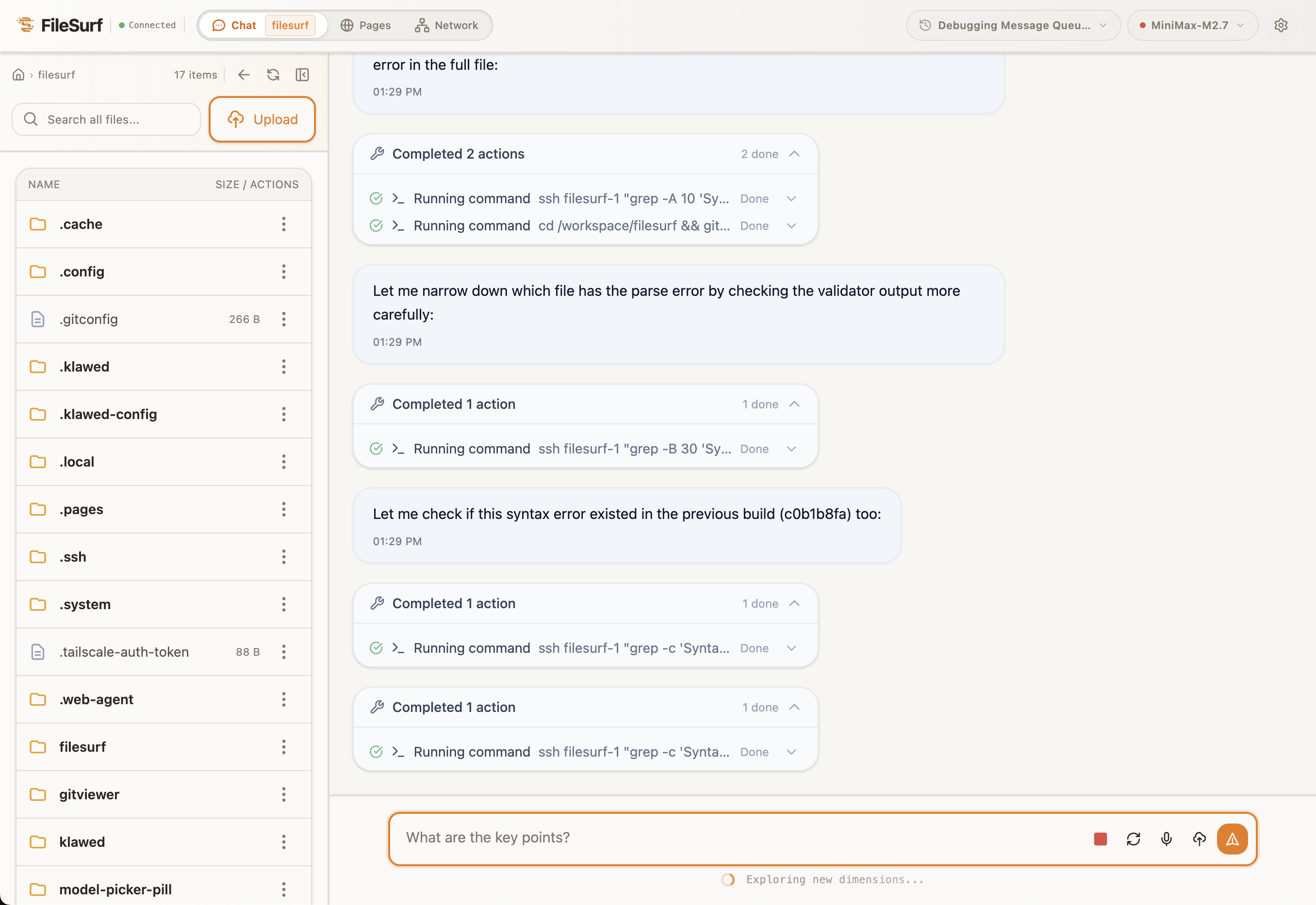1316x905 pixels.
Task: Go to the home directory icon
Action: pos(19,75)
